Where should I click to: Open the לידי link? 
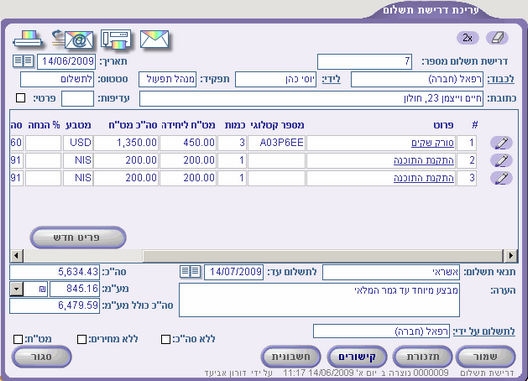coord(331,79)
